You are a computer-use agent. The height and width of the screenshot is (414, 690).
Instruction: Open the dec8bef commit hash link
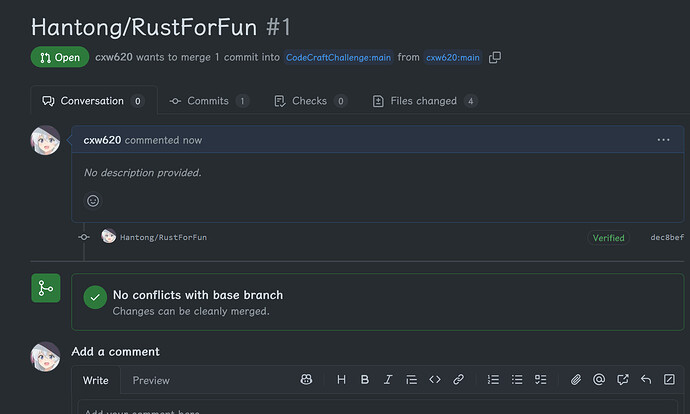pyautogui.click(x=667, y=238)
